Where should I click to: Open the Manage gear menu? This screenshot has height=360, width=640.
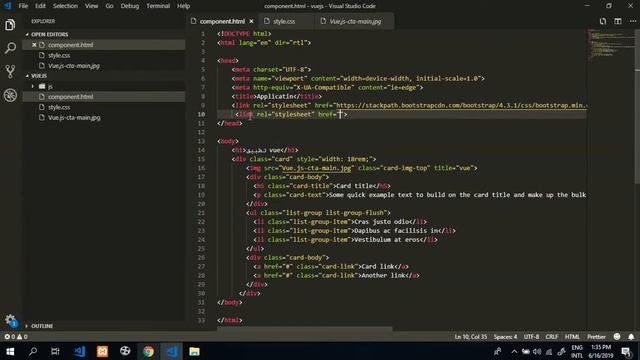[10, 320]
